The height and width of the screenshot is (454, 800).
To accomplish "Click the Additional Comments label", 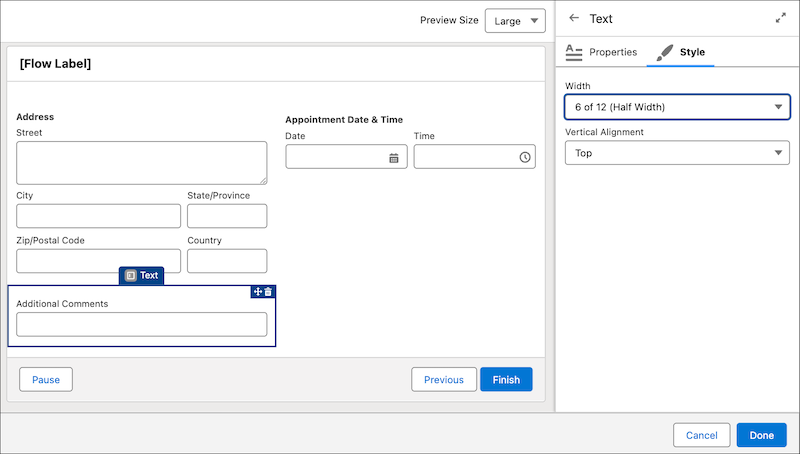I will 62,304.
